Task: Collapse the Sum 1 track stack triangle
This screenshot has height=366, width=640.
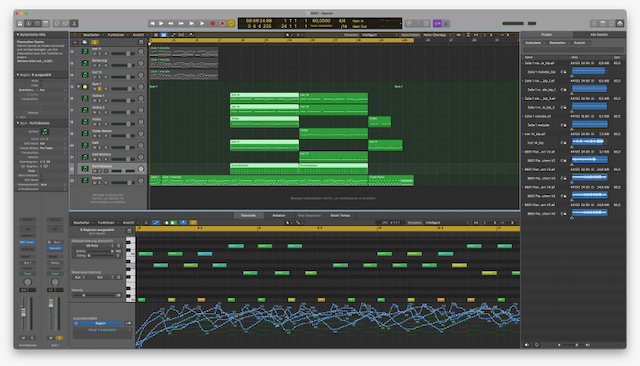Action: click(x=78, y=87)
